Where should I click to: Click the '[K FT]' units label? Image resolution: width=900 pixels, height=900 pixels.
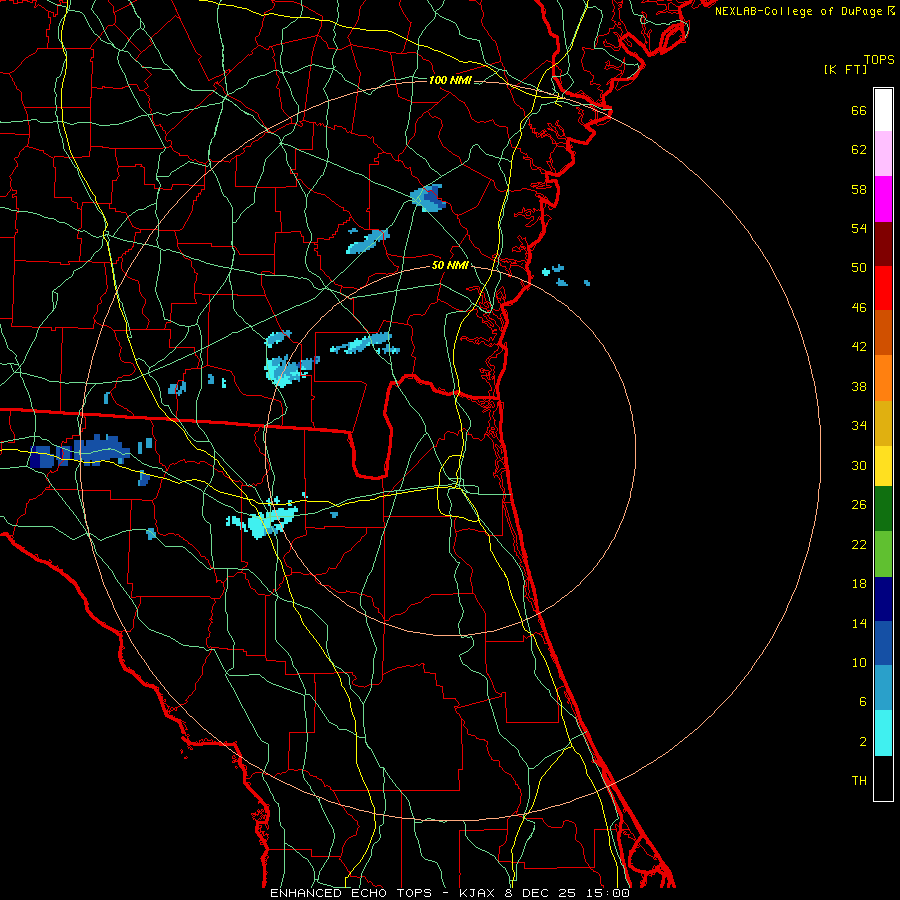(x=845, y=70)
